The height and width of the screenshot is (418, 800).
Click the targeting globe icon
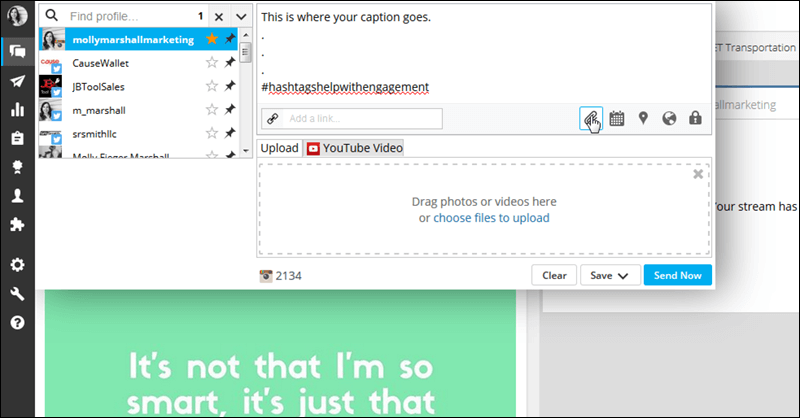(669, 118)
